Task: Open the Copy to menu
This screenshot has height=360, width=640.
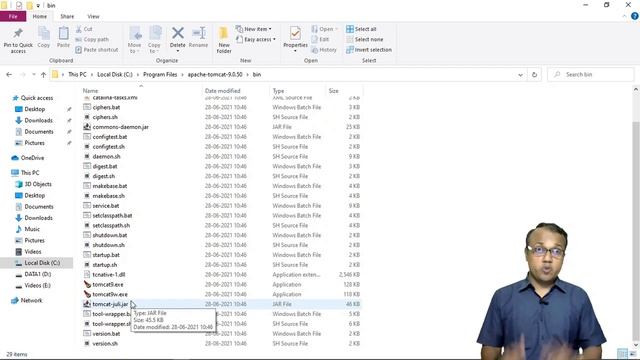Action: click(x=154, y=40)
